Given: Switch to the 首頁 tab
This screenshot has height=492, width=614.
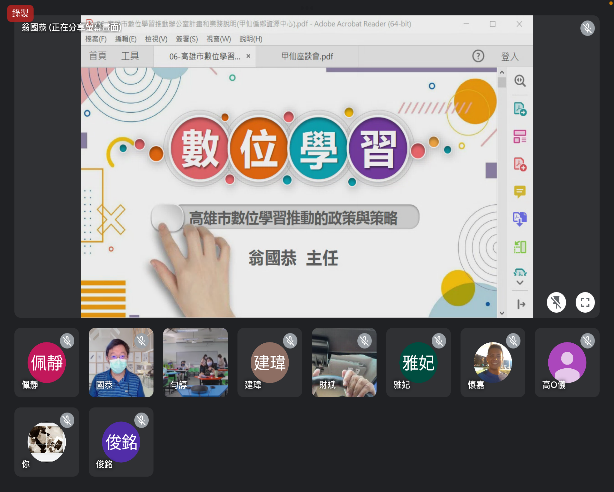Looking at the screenshot, I should pos(98,56).
